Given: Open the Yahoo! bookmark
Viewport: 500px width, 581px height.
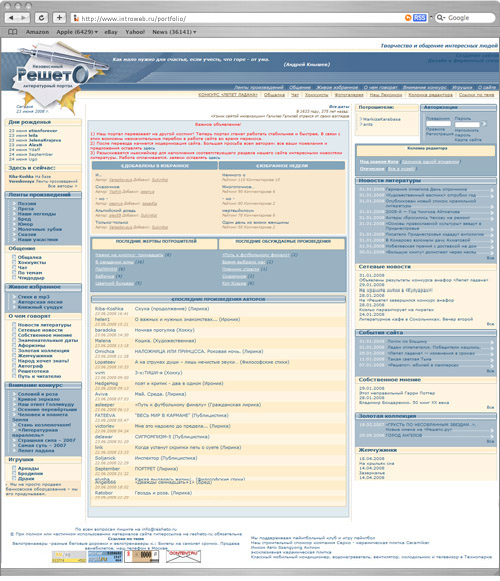Looking at the screenshot, I should pyautogui.click(x=135, y=32).
